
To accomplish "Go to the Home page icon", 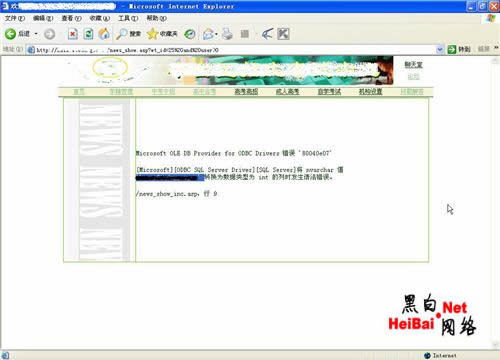I will click(x=104, y=34).
